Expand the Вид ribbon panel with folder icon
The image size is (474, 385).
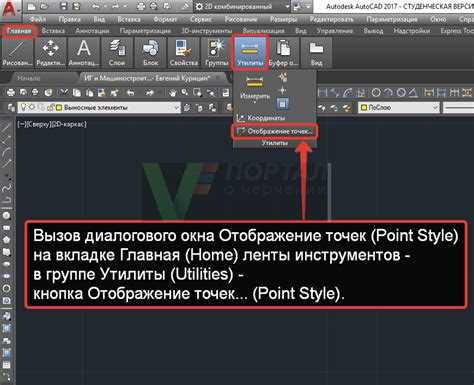tap(316, 53)
